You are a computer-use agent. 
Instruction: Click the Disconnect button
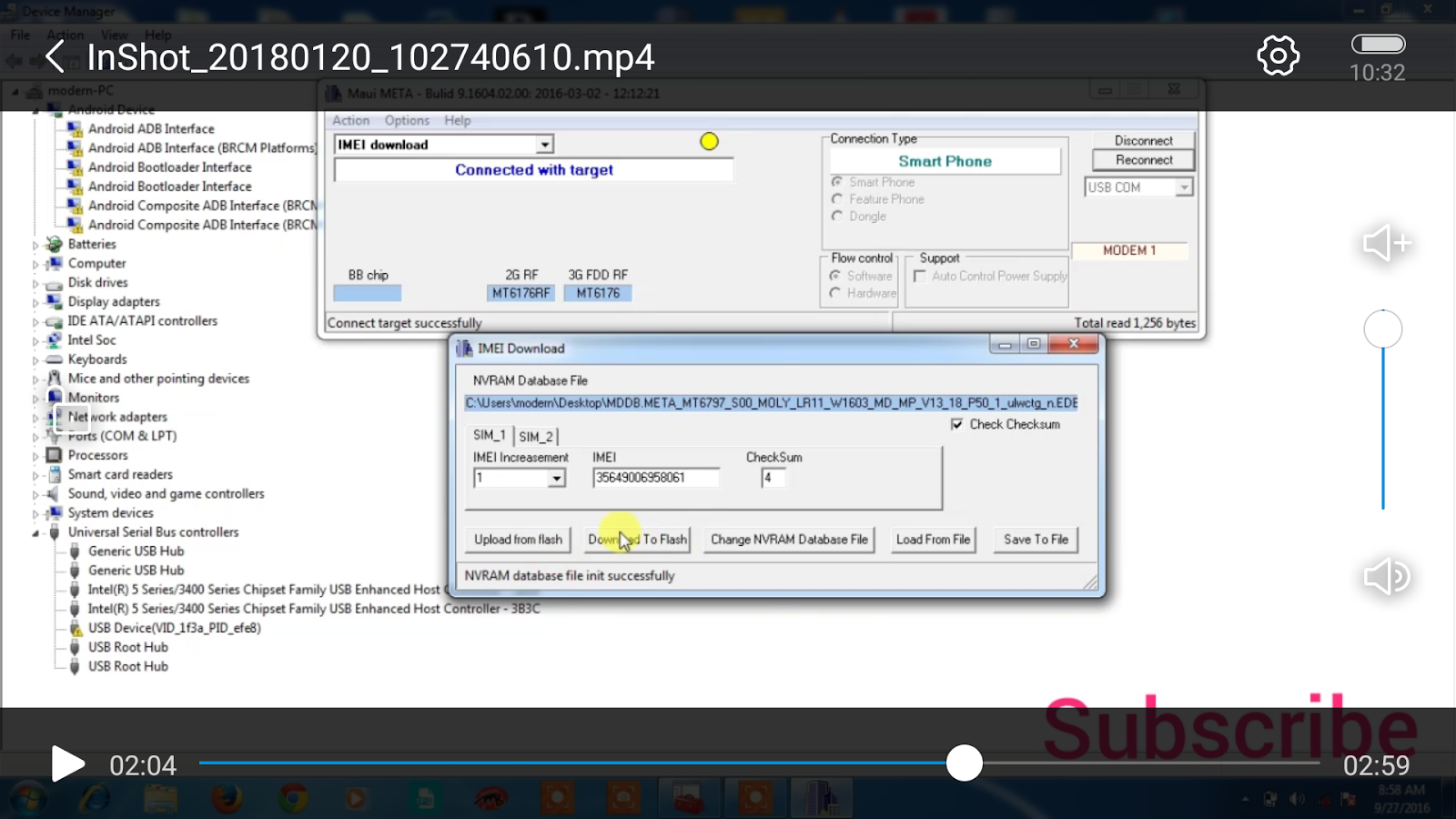[x=1144, y=140]
